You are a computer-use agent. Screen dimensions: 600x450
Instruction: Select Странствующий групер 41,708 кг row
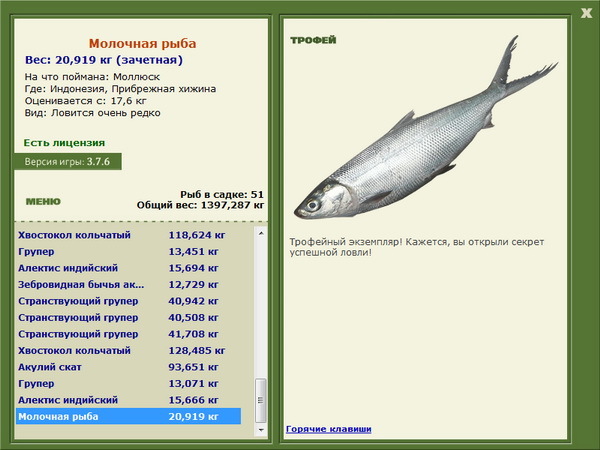[x=128, y=334]
